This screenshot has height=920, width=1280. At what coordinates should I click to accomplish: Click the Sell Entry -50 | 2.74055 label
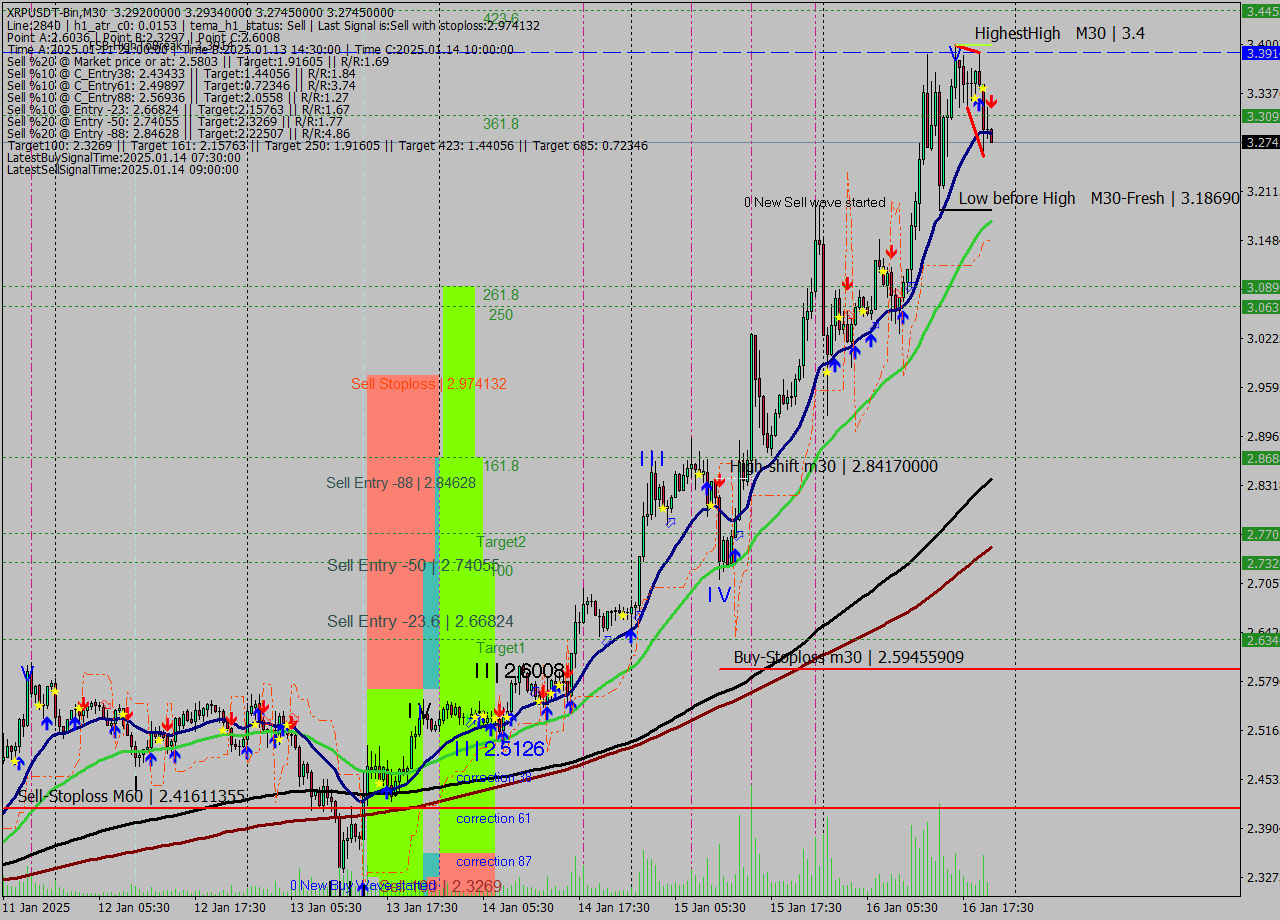[x=413, y=565]
